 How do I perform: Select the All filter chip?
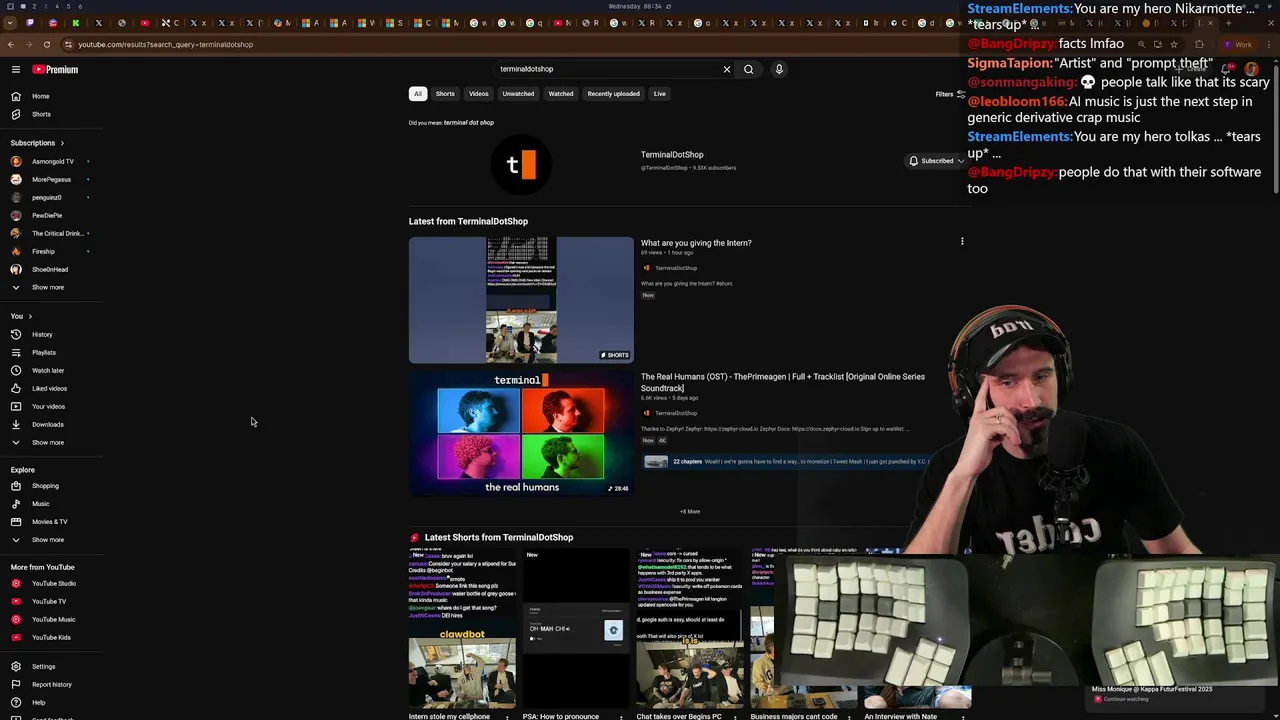(418, 94)
